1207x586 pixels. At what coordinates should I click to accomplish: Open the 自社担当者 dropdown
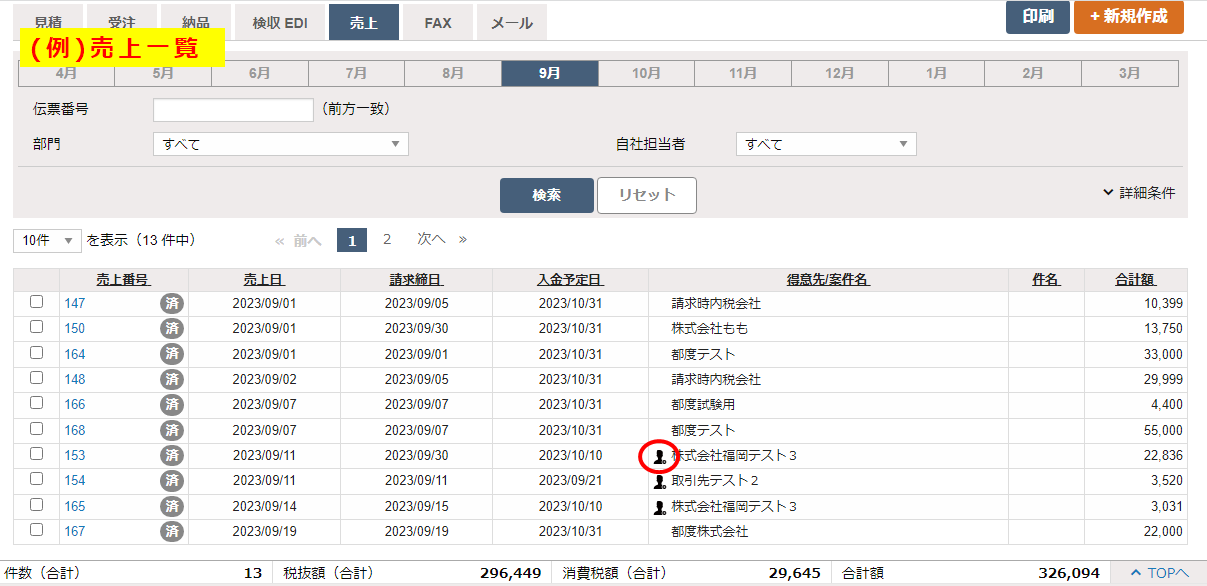(825, 143)
